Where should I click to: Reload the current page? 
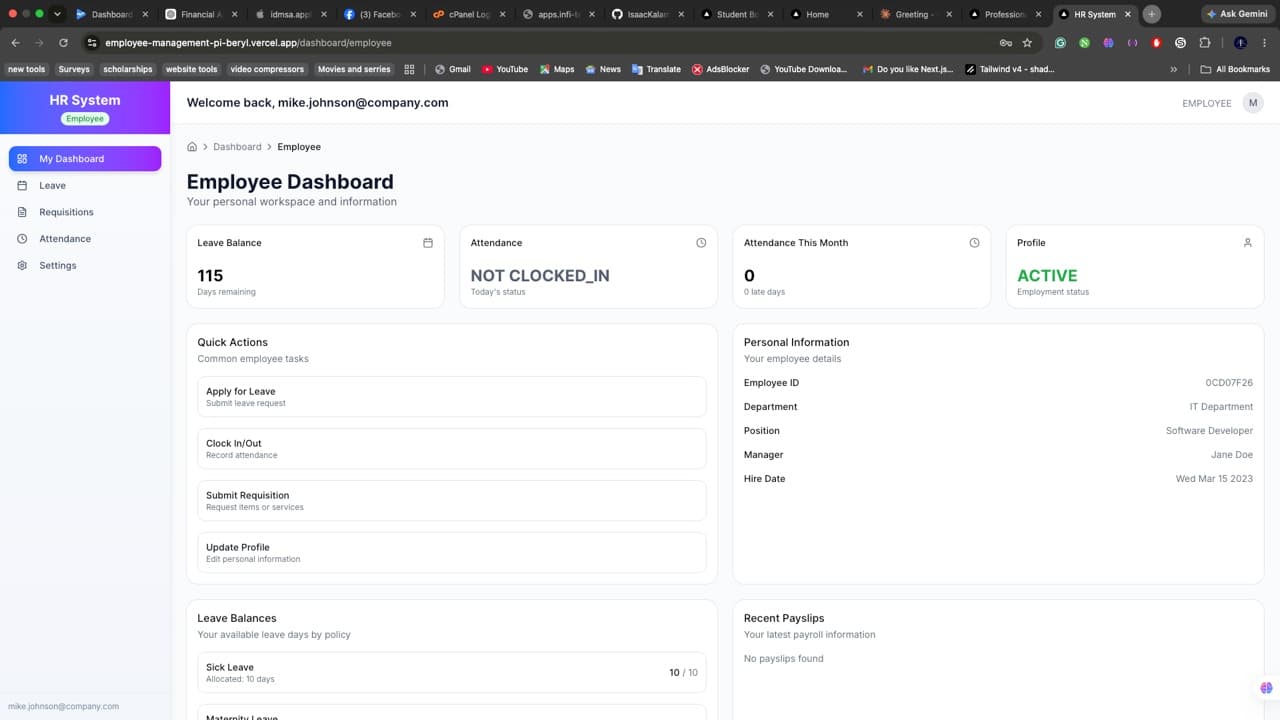[x=63, y=43]
